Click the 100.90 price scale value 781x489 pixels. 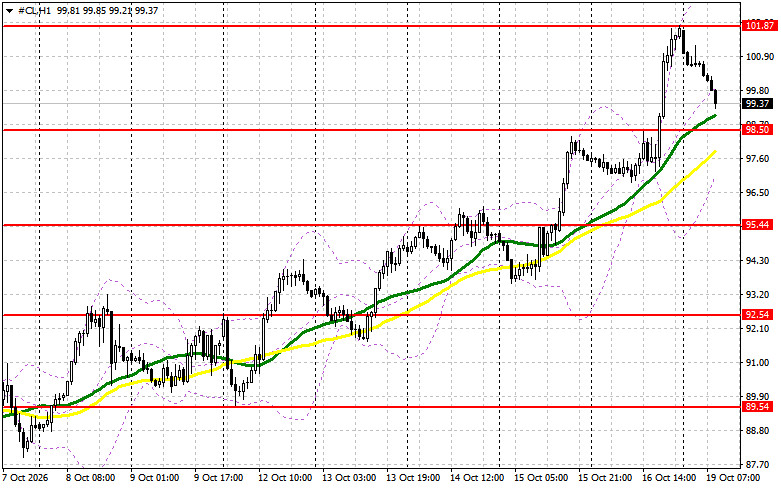click(760, 56)
